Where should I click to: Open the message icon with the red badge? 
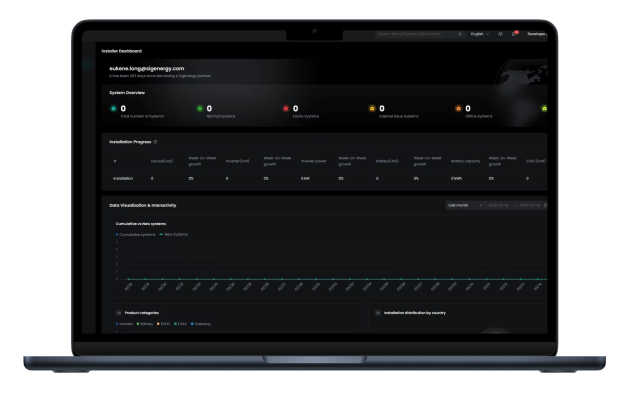(514, 34)
